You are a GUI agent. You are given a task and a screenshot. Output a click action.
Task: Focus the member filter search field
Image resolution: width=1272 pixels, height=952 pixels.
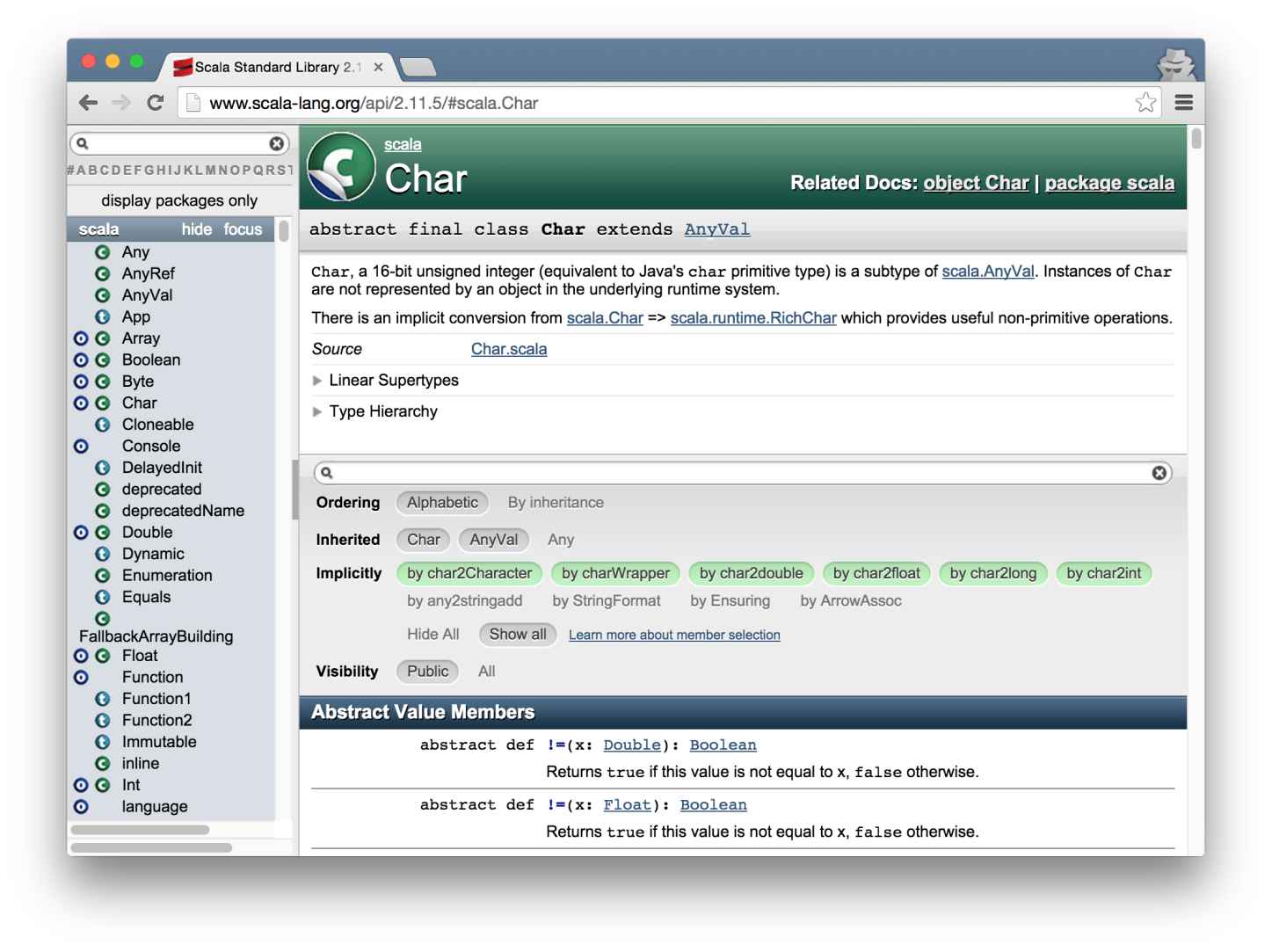pyautogui.click(x=743, y=473)
